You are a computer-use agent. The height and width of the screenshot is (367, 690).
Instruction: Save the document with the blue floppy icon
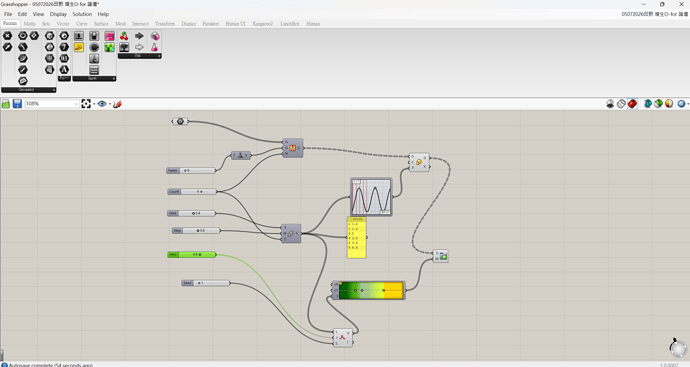(x=17, y=104)
